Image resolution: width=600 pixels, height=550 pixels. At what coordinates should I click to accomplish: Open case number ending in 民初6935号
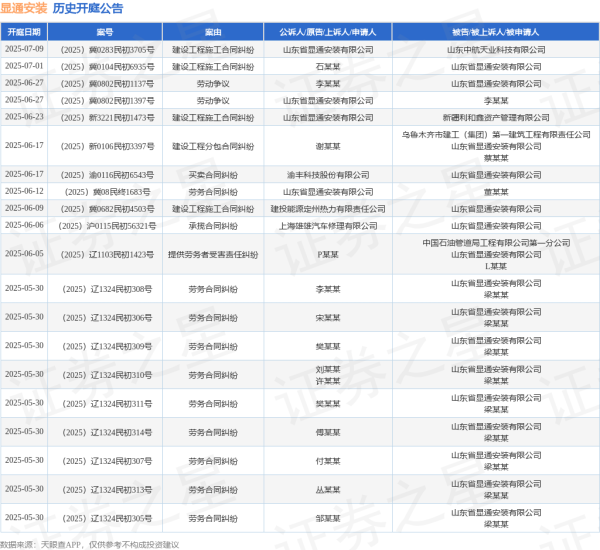(107, 67)
